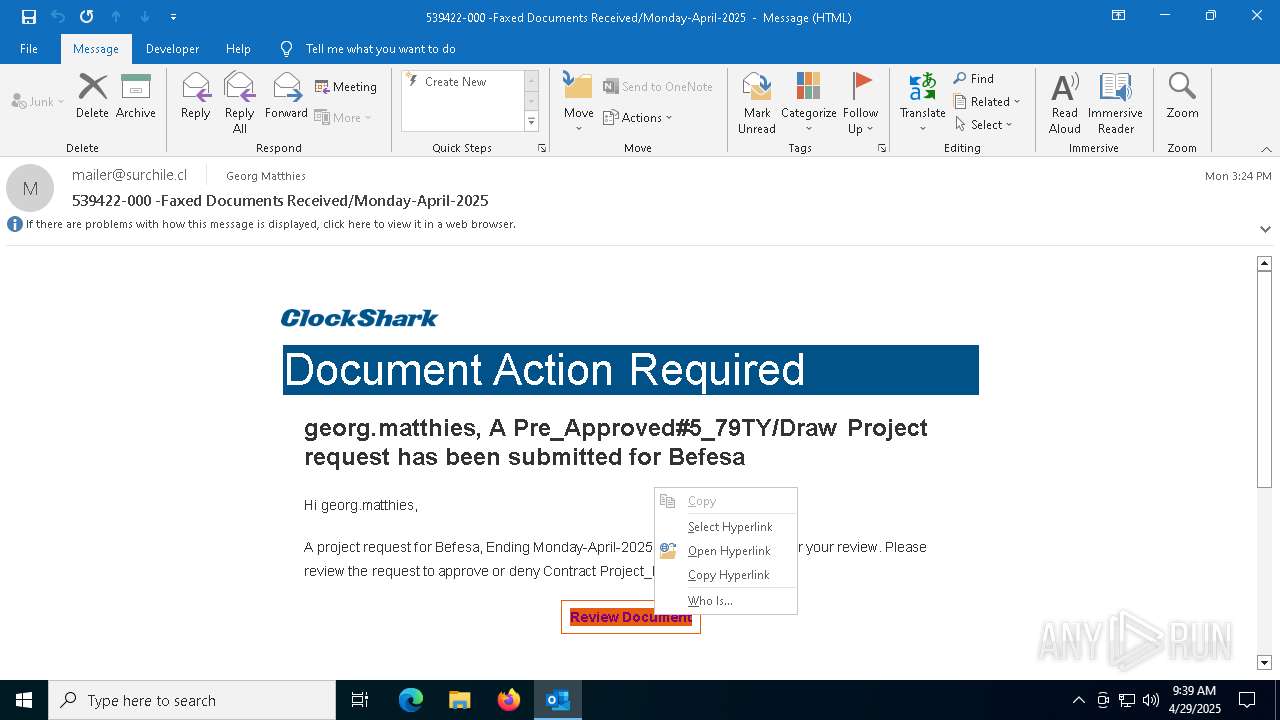Click the sender address mailer@surchile.cl
Screen dimensions: 1280x720
129,175
